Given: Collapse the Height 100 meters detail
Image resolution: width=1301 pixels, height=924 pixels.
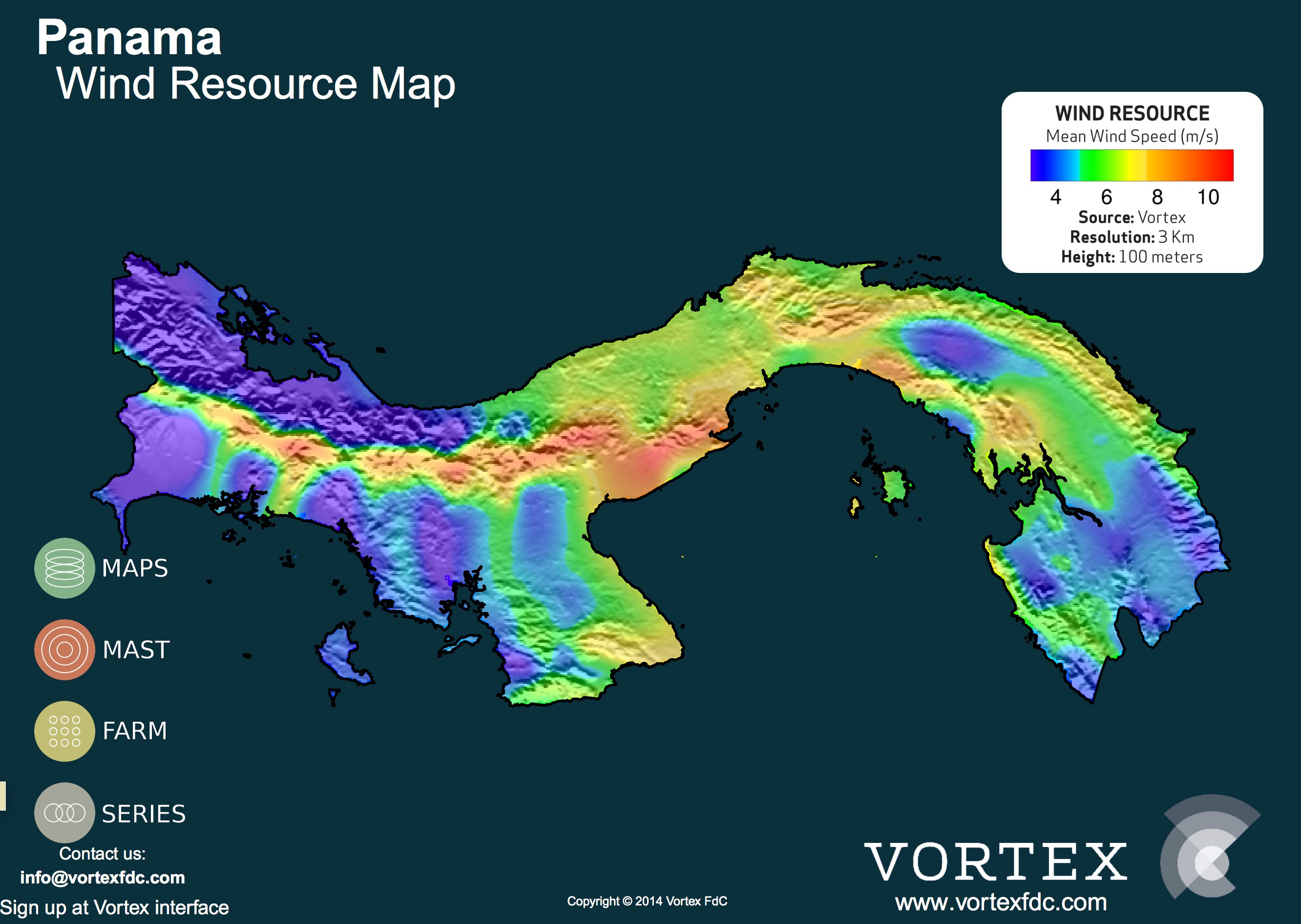Looking at the screenshot, I should 1132,257.
